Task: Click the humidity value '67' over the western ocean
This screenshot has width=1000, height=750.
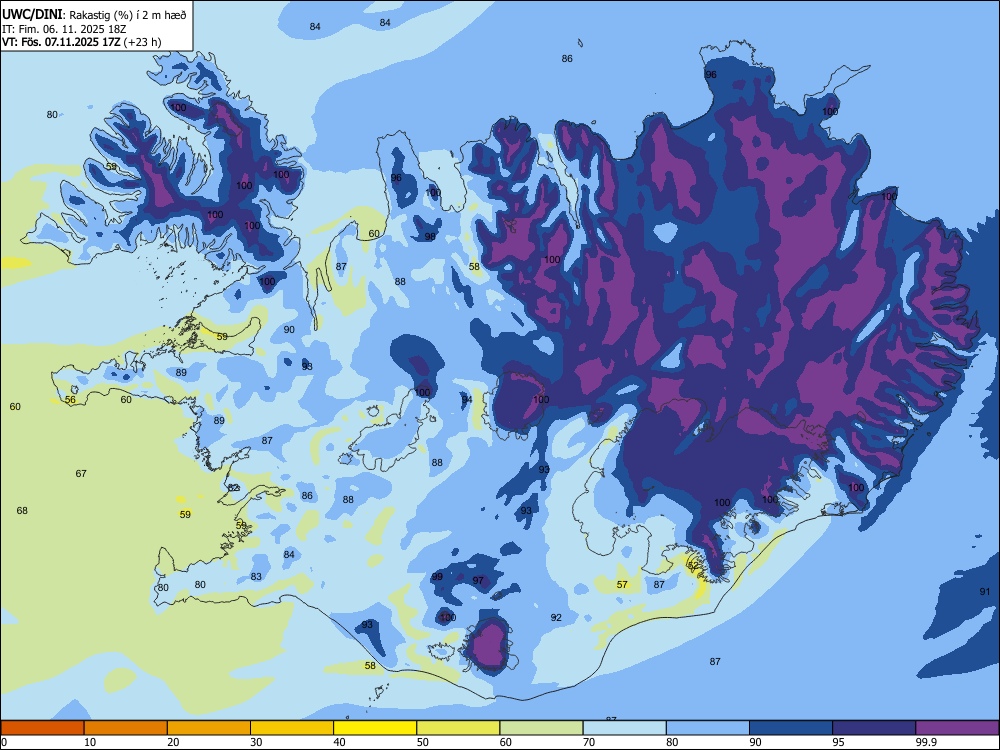Action: [x=81, y=473]
